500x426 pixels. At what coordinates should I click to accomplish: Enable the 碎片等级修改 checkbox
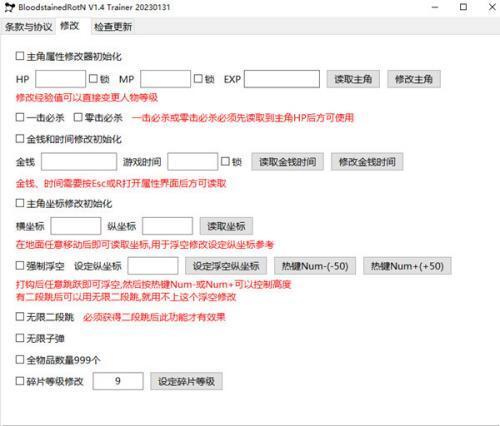click(x=20, y=381)
